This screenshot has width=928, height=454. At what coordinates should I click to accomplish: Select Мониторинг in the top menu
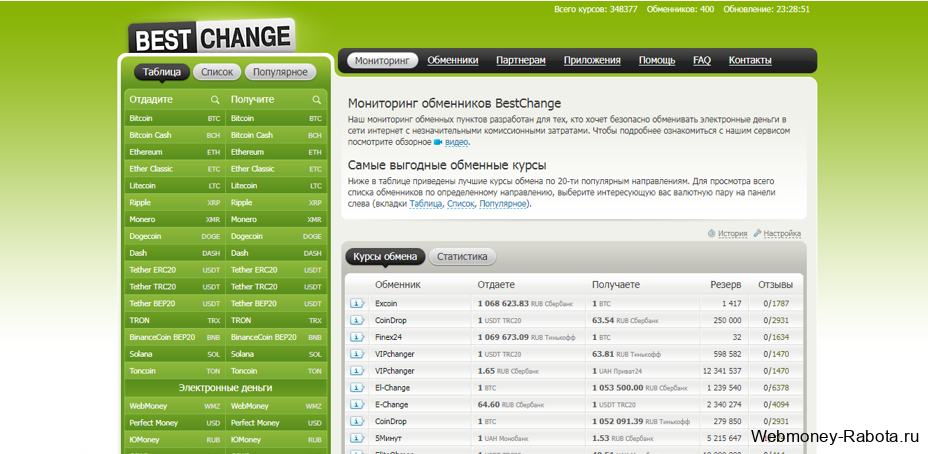(382, 60)
